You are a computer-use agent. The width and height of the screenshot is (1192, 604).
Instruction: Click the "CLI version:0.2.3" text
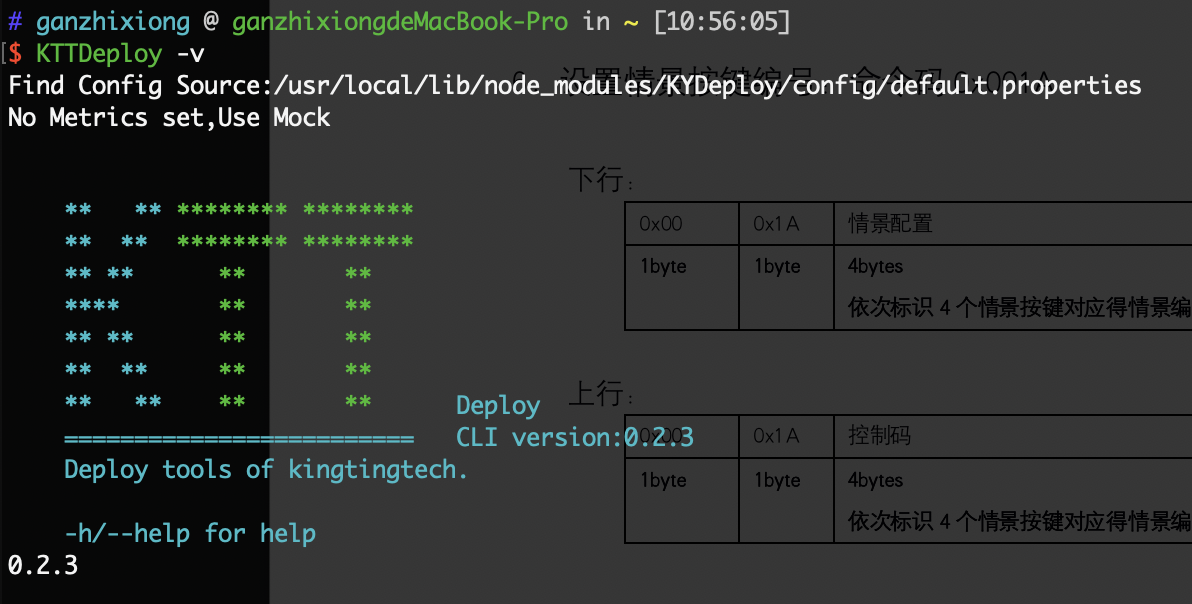point(575,438)
